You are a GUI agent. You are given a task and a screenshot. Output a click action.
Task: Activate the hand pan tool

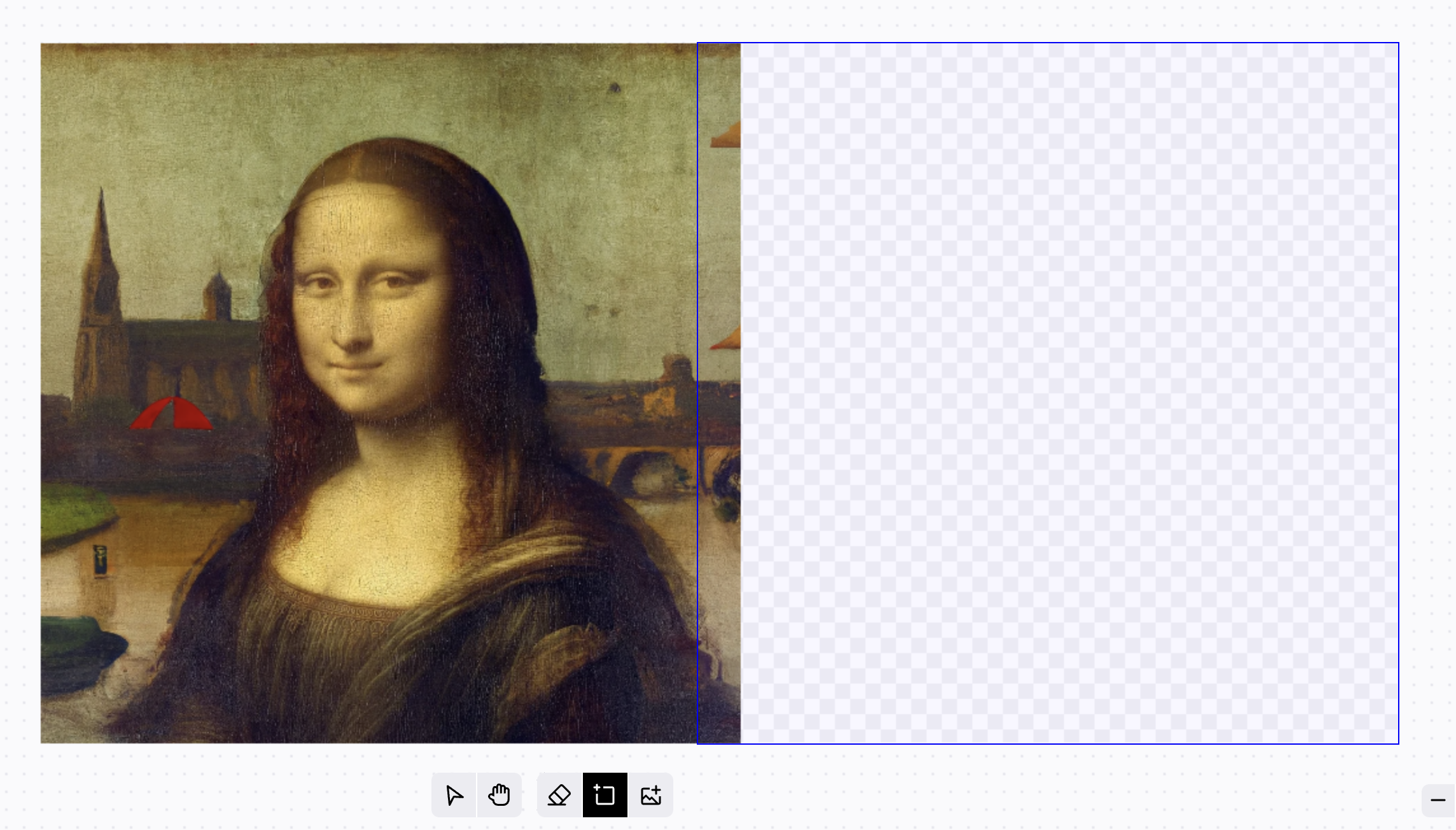(500, 795)
